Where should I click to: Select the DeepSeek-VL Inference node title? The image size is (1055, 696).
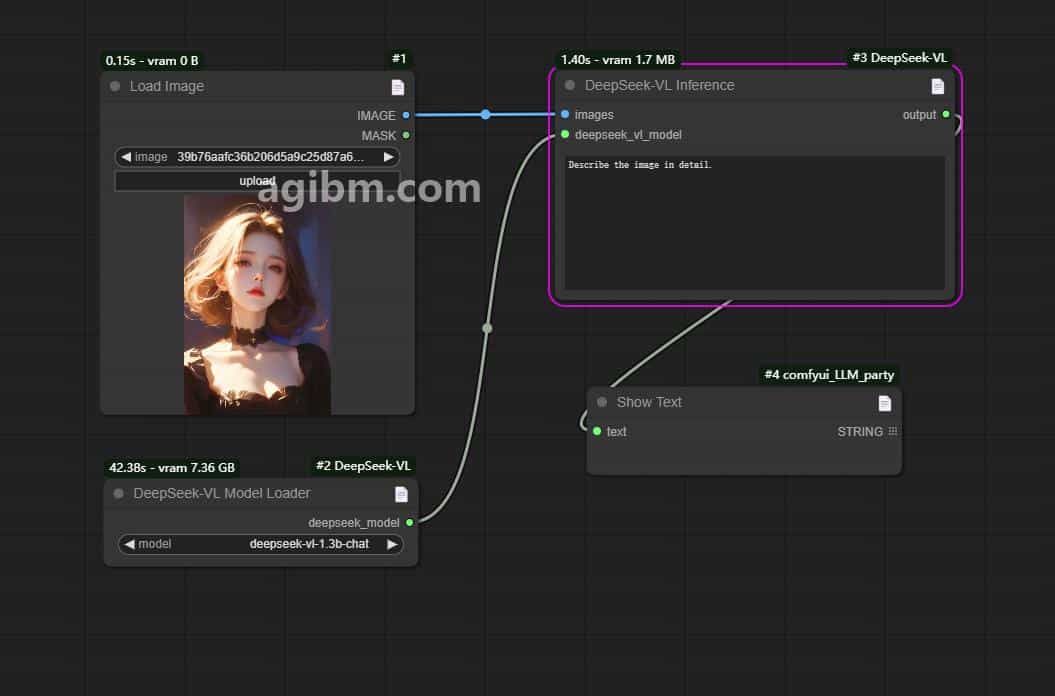pyautogui.click(x=659, y=85)
